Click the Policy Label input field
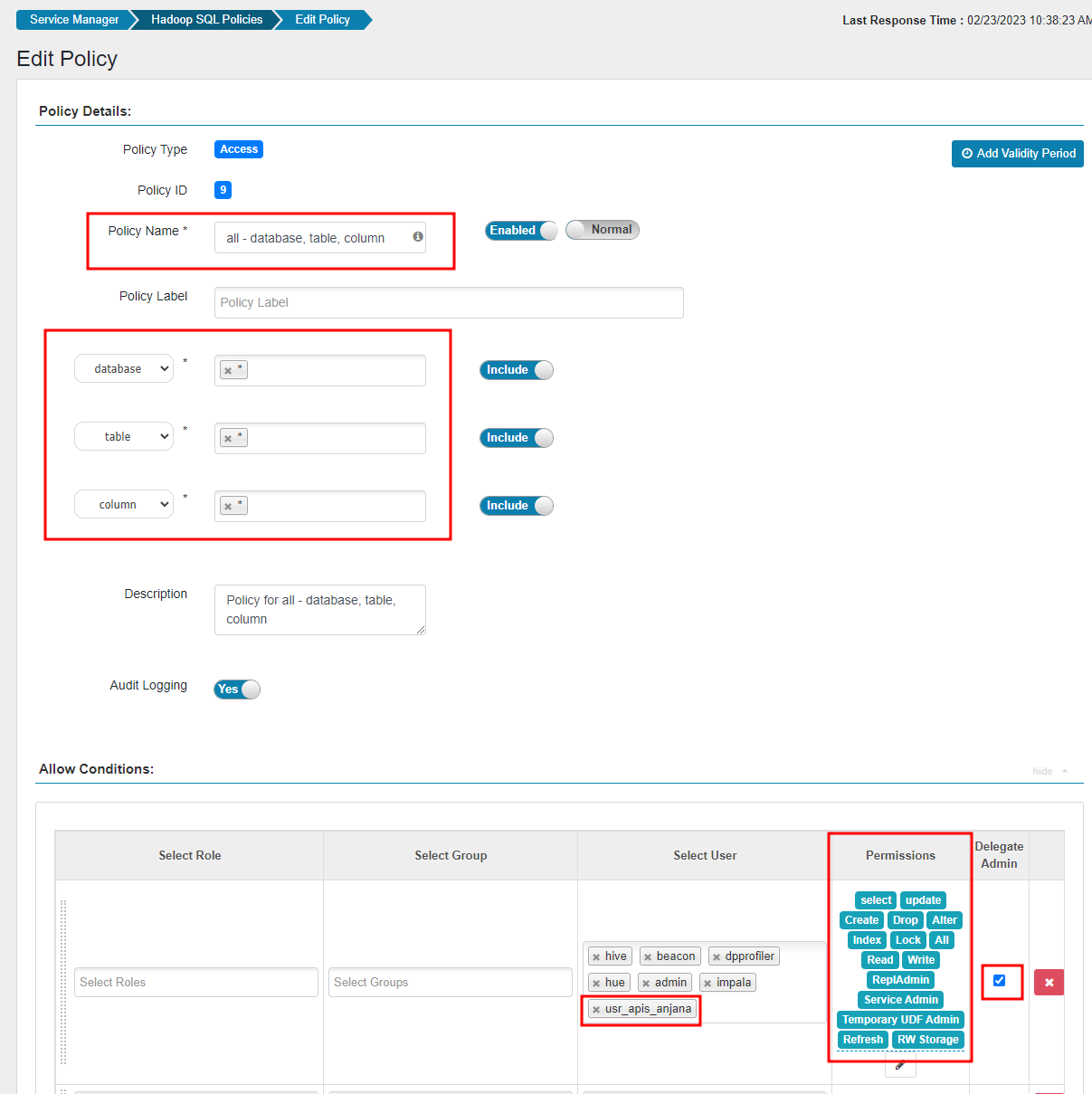Image resolution: width=1092 pixels, height=1094 pixels. pyautogui.click(x=449, y=303)
